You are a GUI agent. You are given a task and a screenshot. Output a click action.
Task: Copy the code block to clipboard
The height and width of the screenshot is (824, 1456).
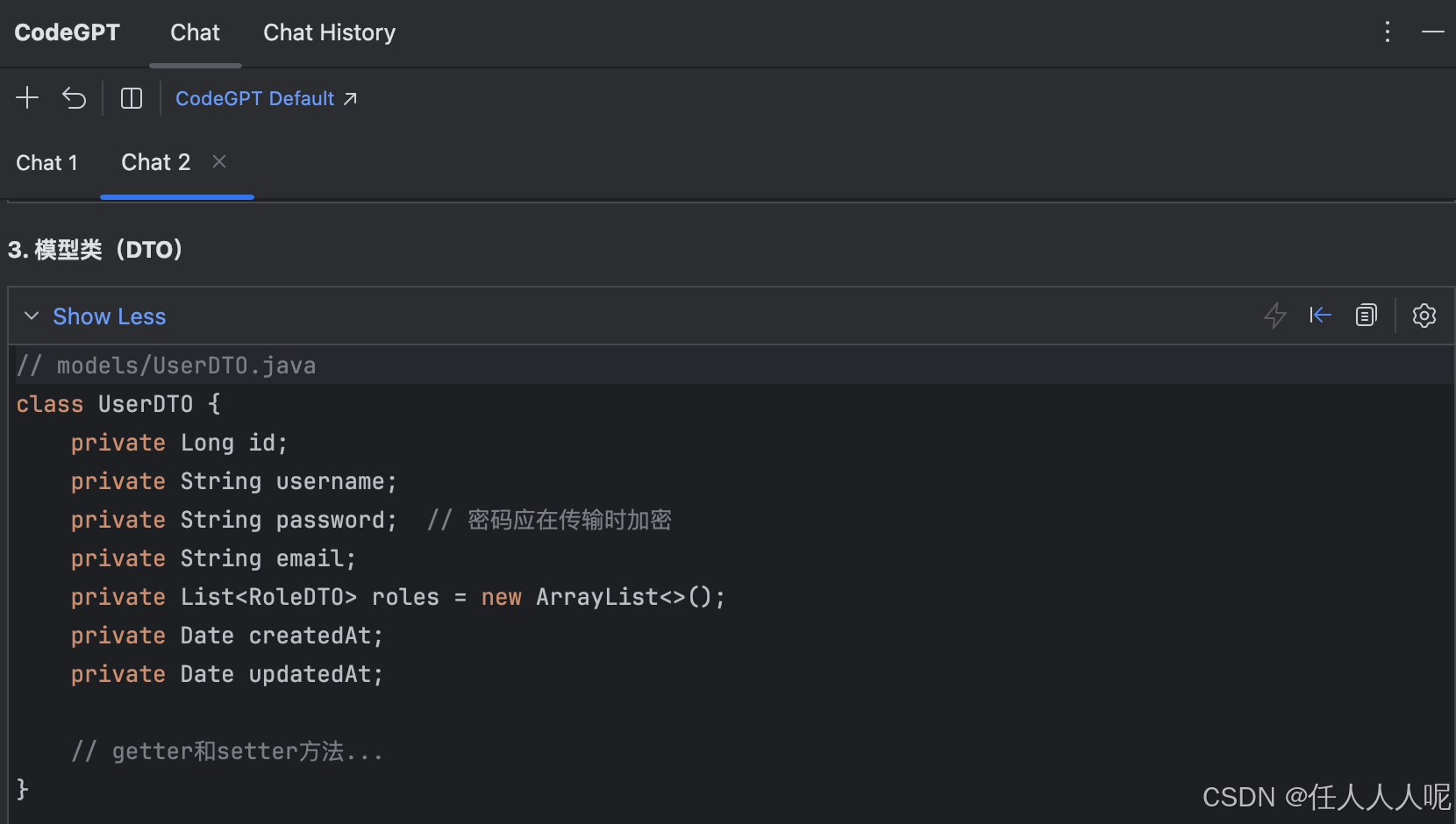1367,315
